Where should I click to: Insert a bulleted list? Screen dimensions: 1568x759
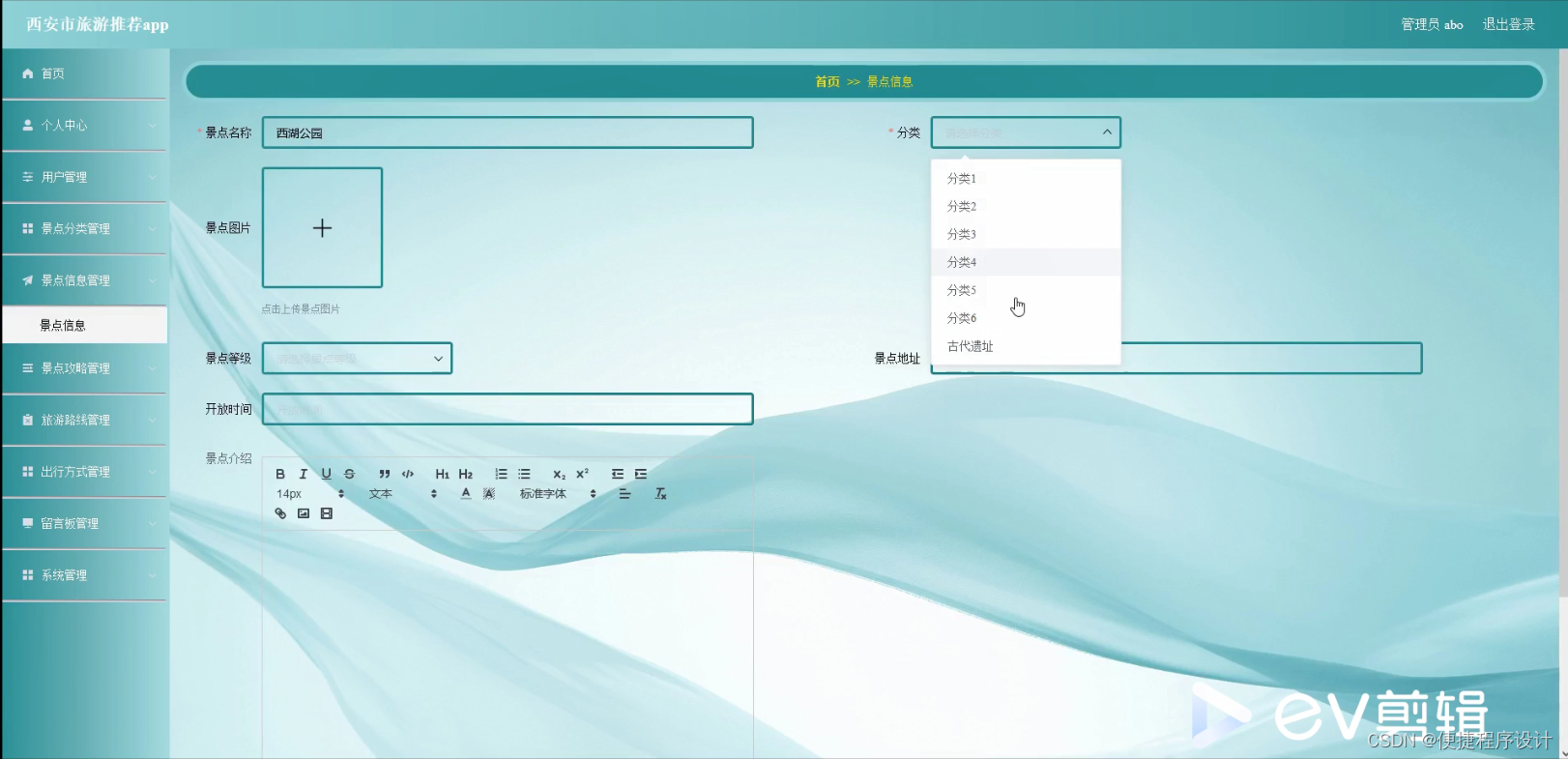click(x=524, y=474)
